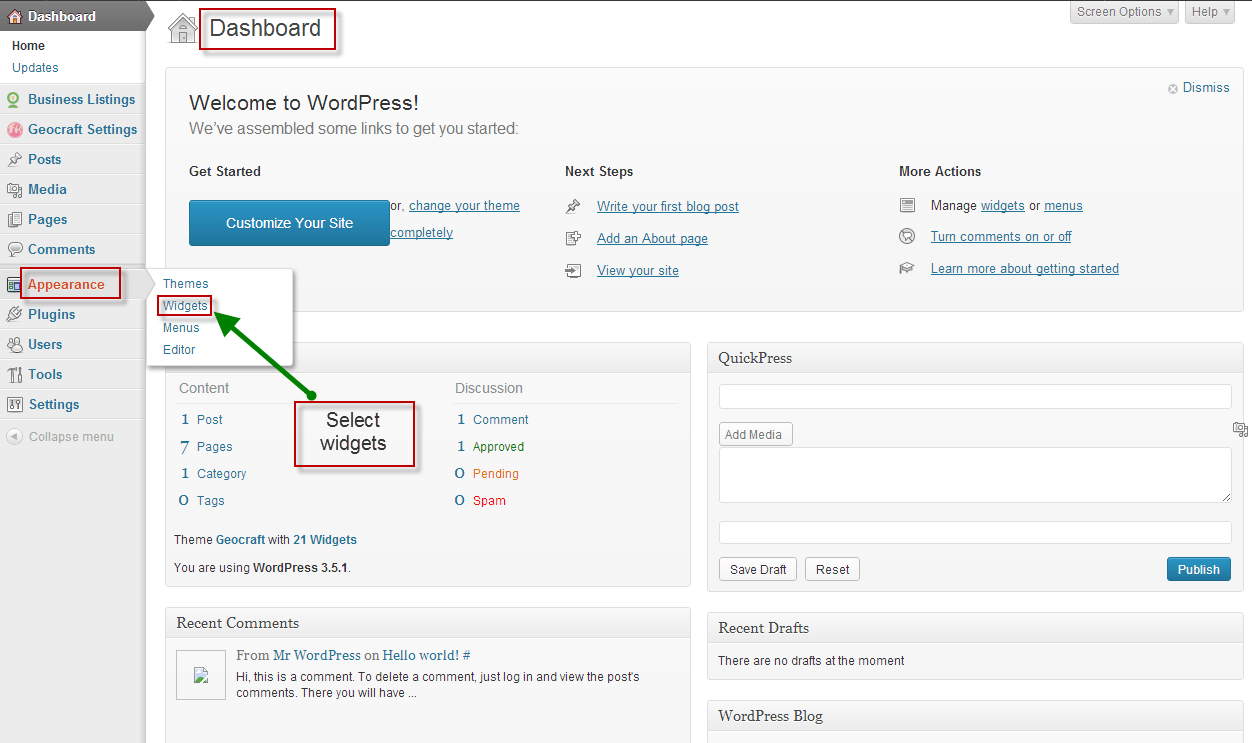This screenshot has height=743, width=1252.
Task: Click the Customize Your Site button
Action: click(289, 223)
